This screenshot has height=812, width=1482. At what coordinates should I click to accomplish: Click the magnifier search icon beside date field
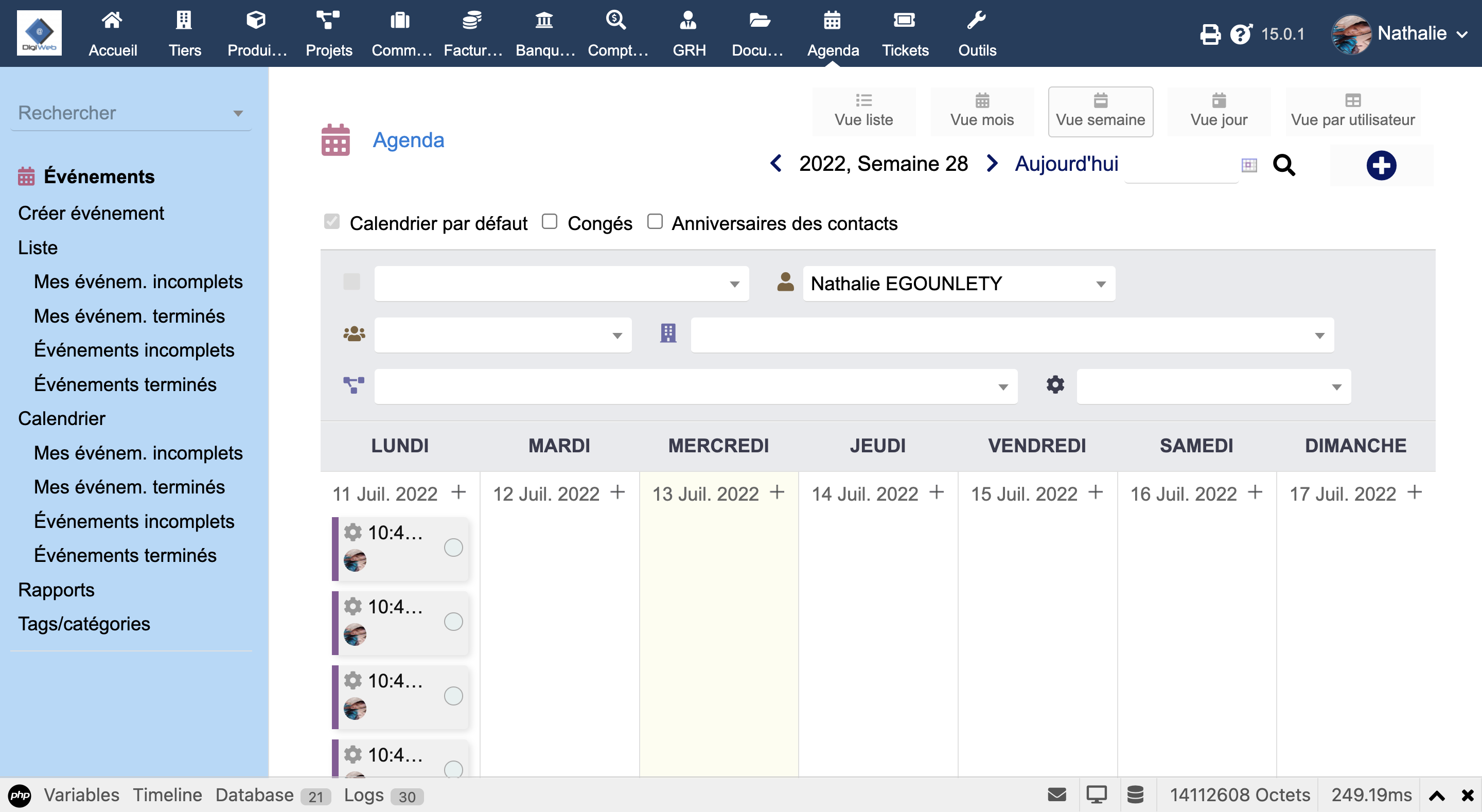pos(1283,166)
